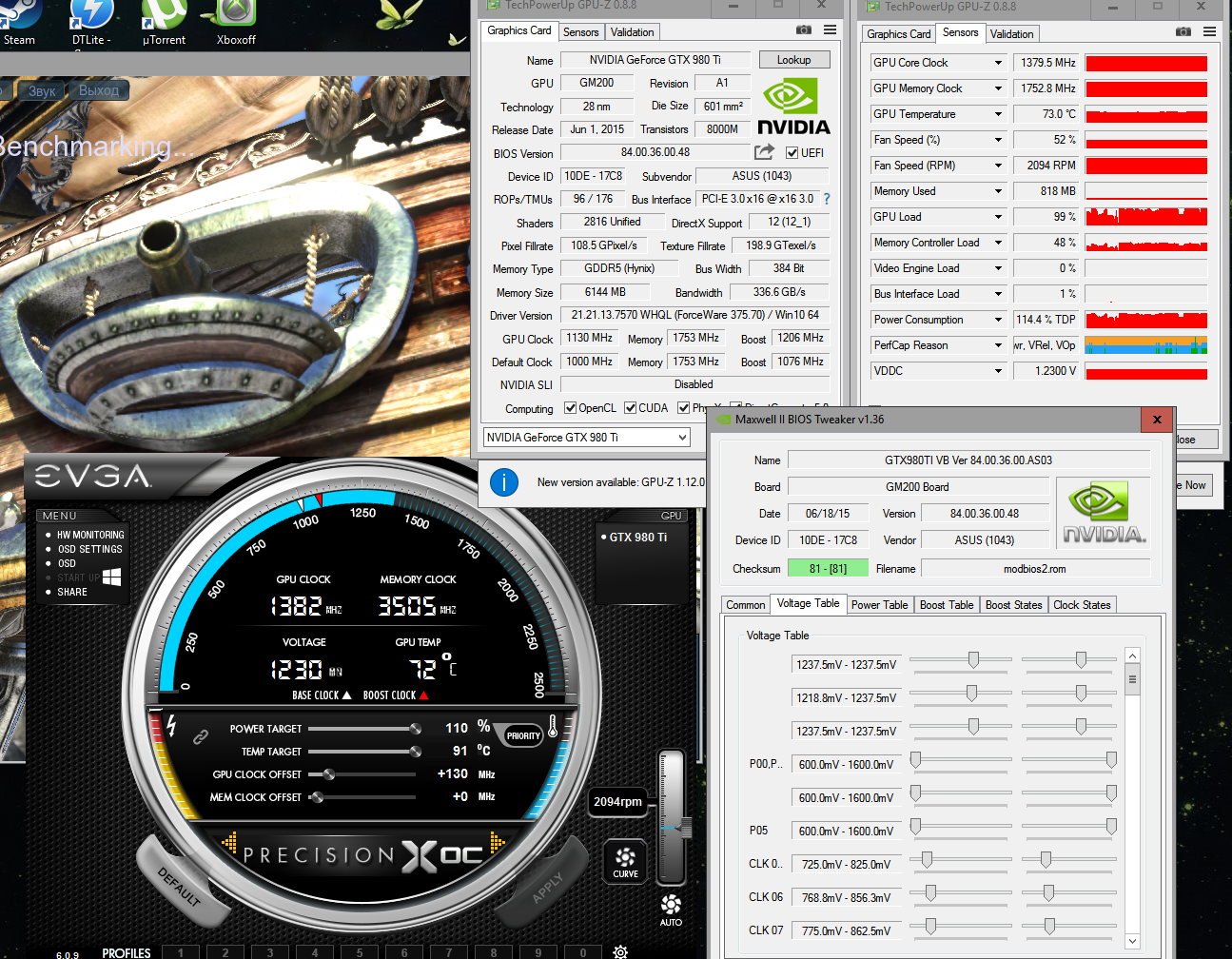Expand the GPU Memory Clock sensor dropdown
This screenshot has width=1232, height=959.
pos(999,88)
